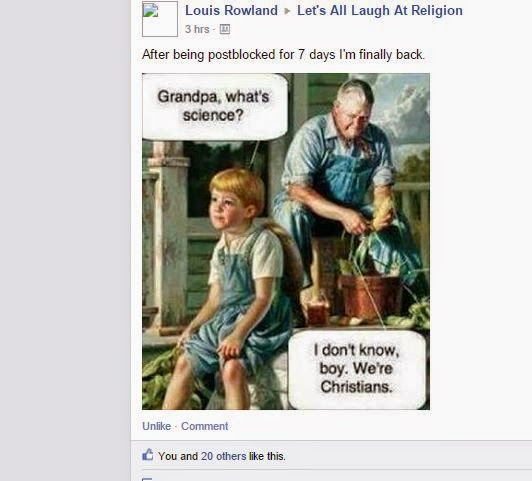Viewport: 532px width, 481px height.
Task: Toggle Unlike on this post
Action: 156,426
